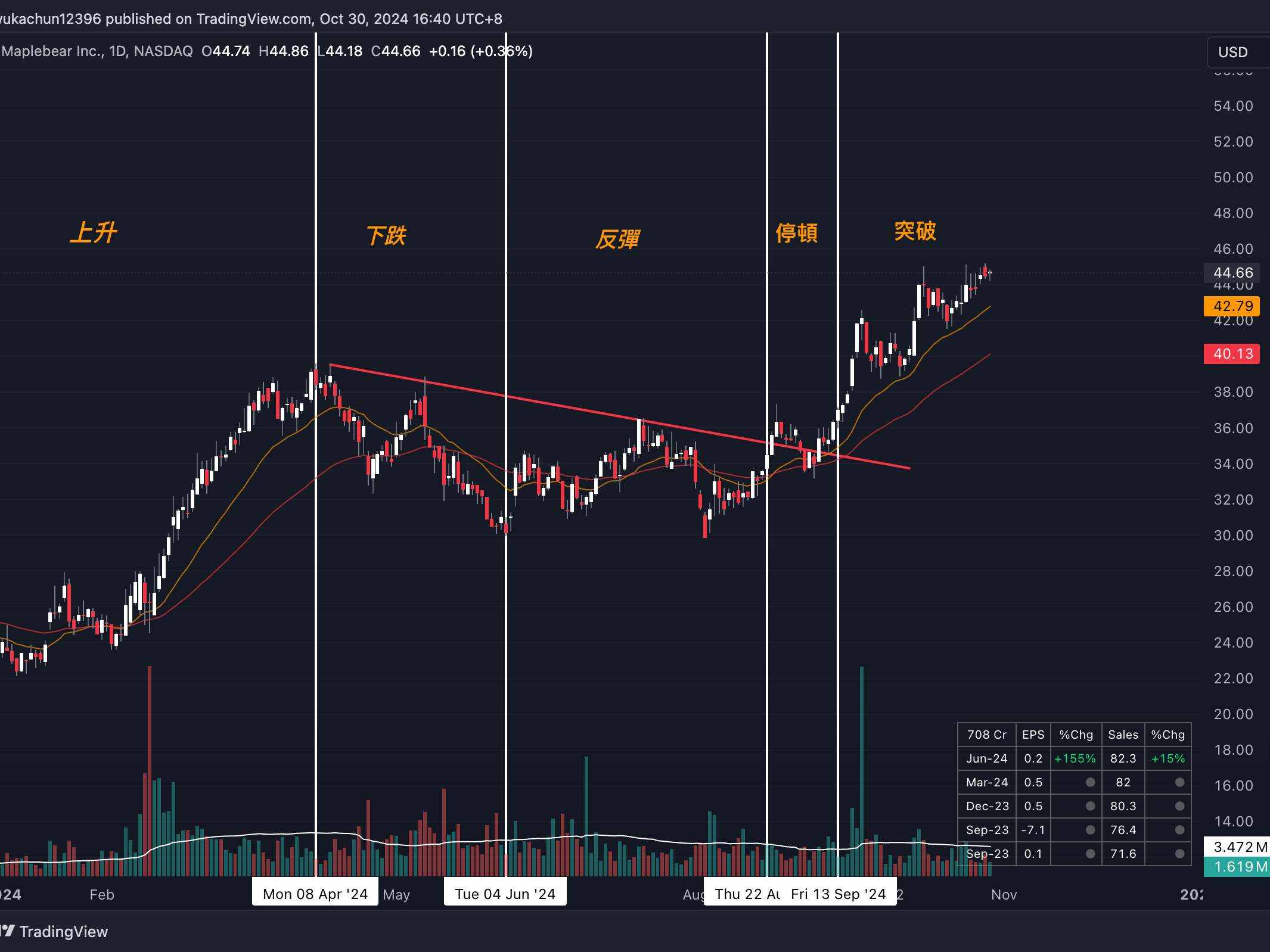This screenshot has width=1270, height=952.
Task: Click the Feb label on time axis
Action: 102,894
